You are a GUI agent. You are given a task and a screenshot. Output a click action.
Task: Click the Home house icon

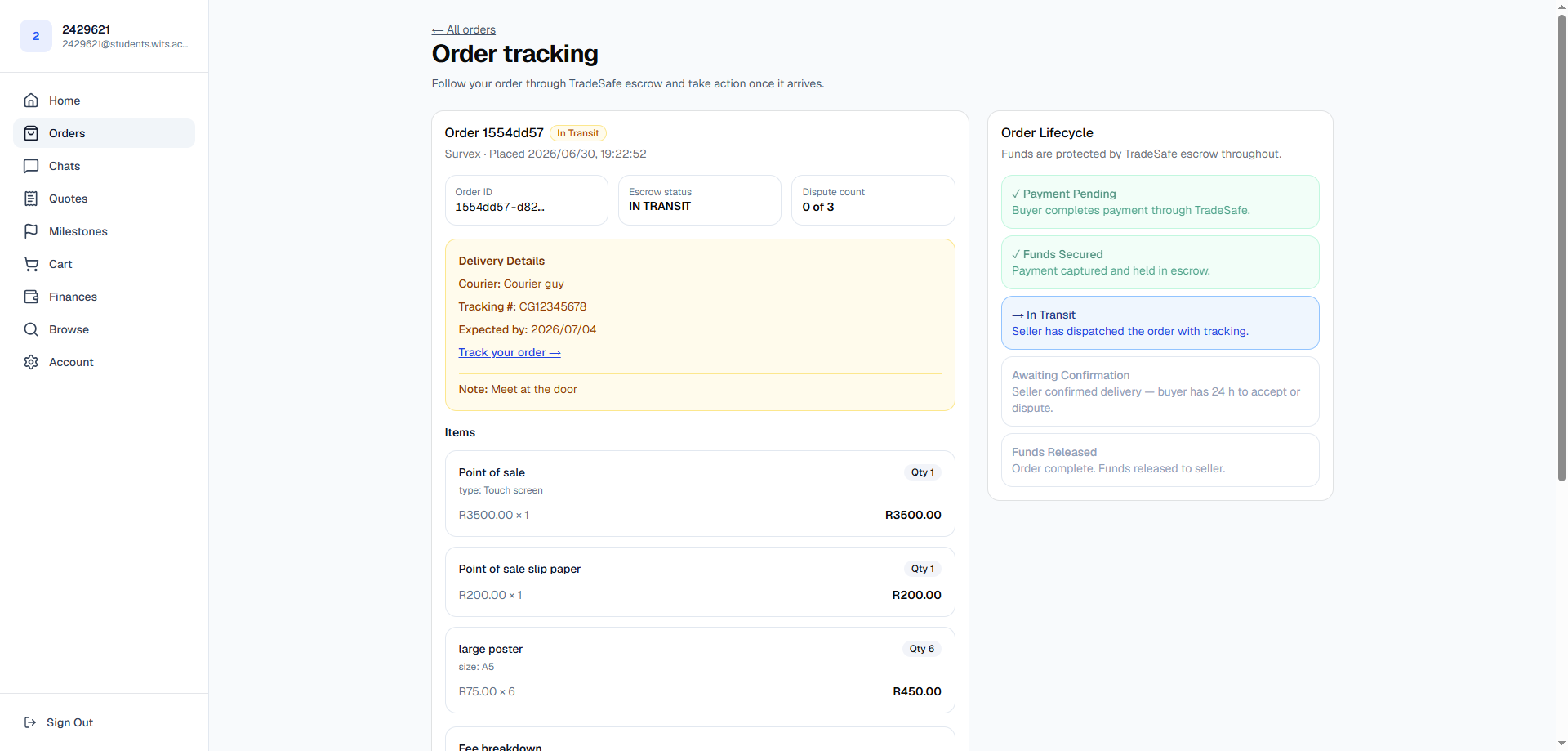31,101
